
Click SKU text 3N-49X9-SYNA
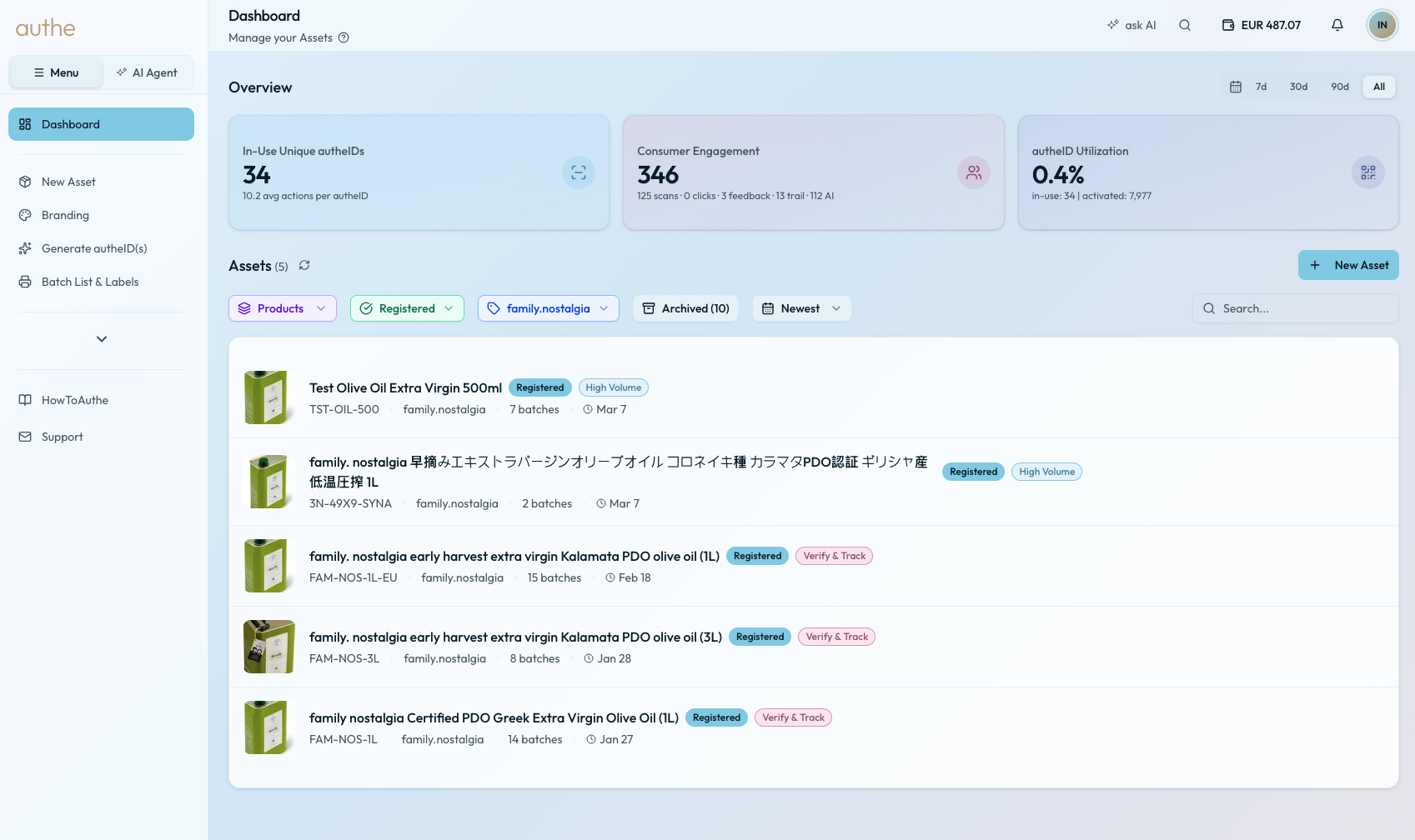(350, 503)
